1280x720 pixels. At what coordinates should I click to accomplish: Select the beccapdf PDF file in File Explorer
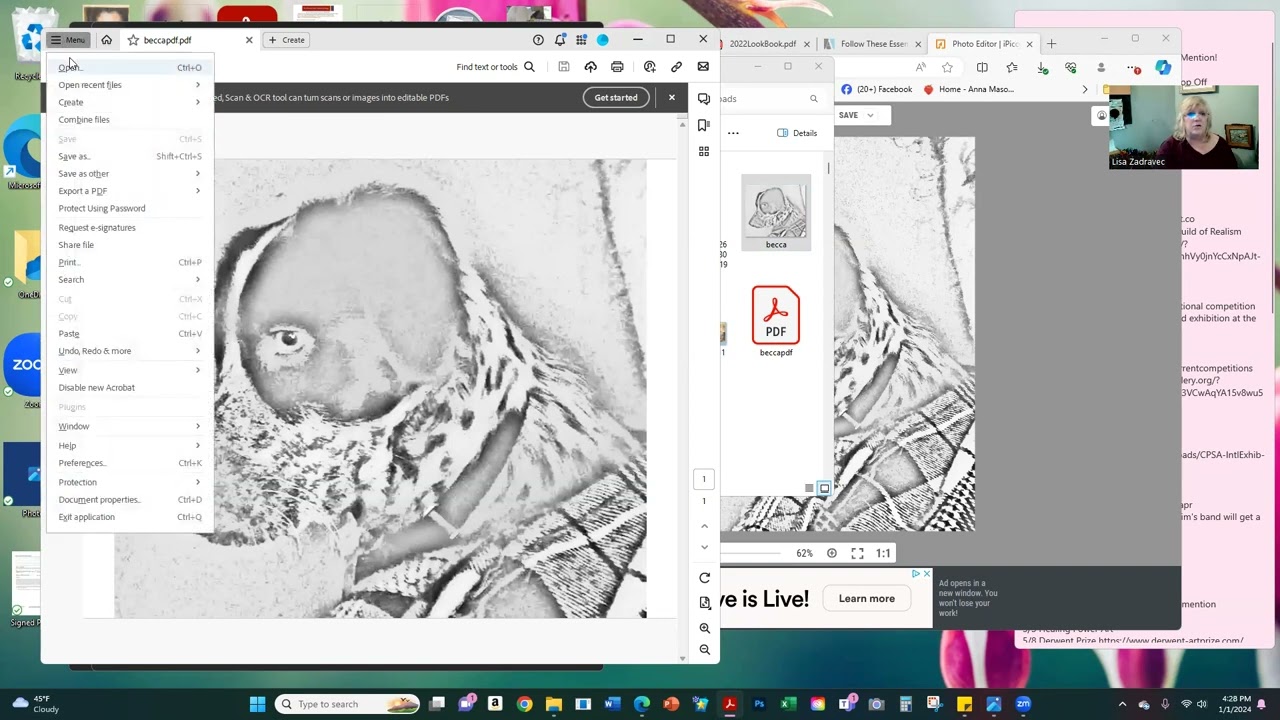(x=776, y=321)
